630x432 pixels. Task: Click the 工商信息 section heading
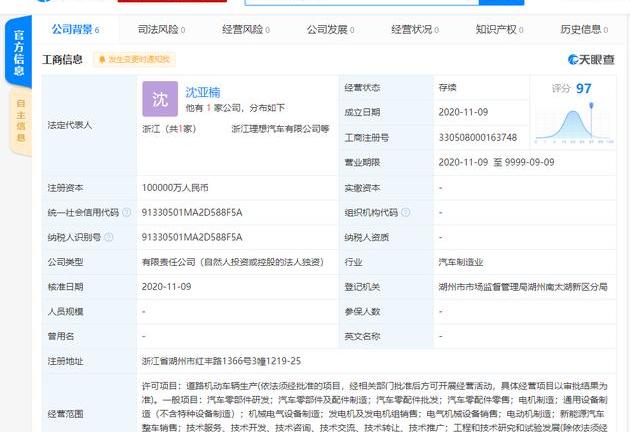pyautogui.click(x=62, y=59)
